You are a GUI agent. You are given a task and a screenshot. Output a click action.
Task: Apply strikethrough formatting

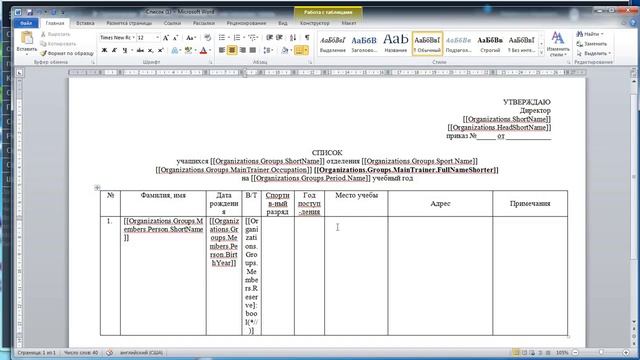click(x=140, y=50)
